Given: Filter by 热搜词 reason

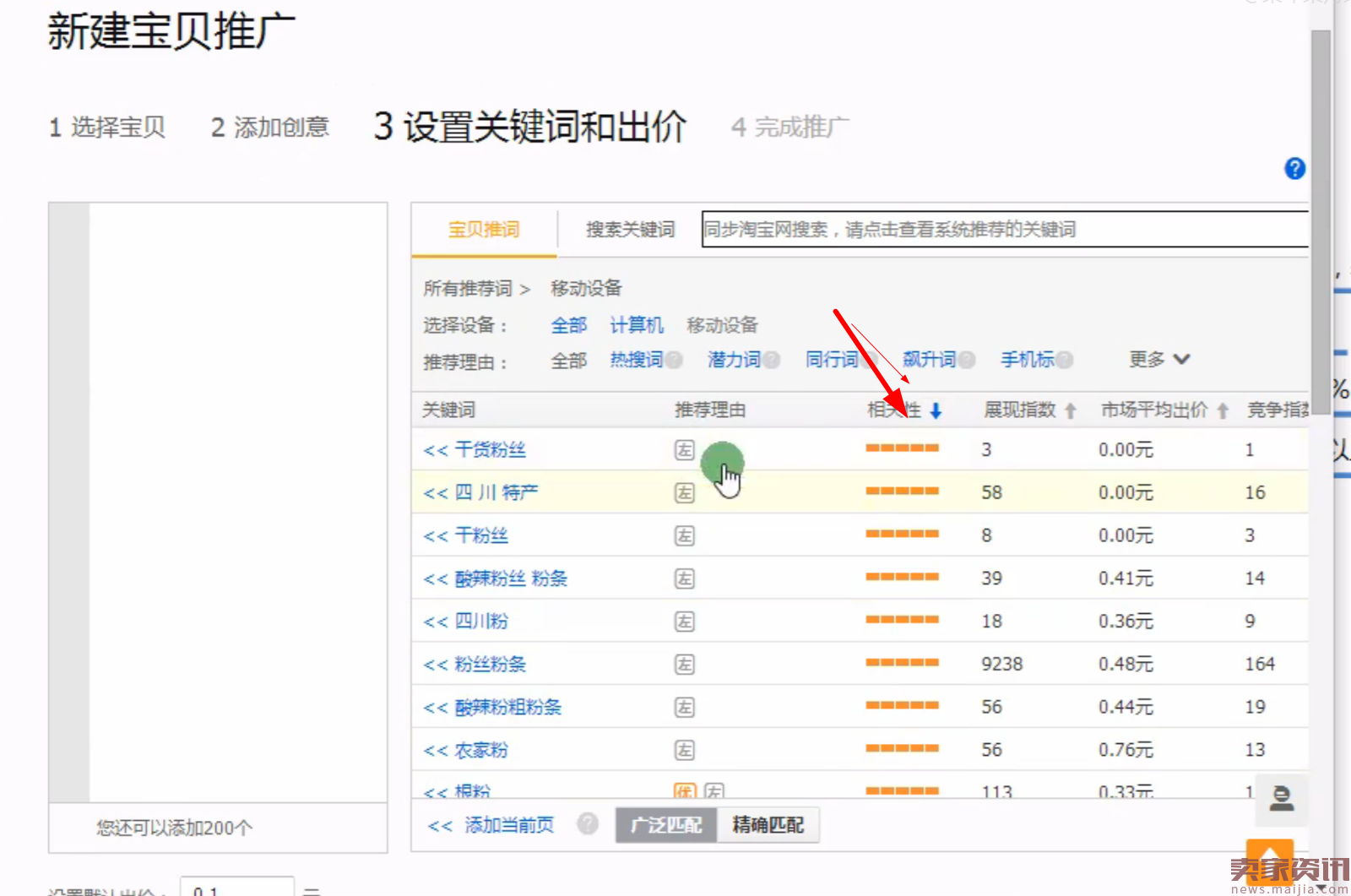Looking at the screenshot, I should (637, 360).
